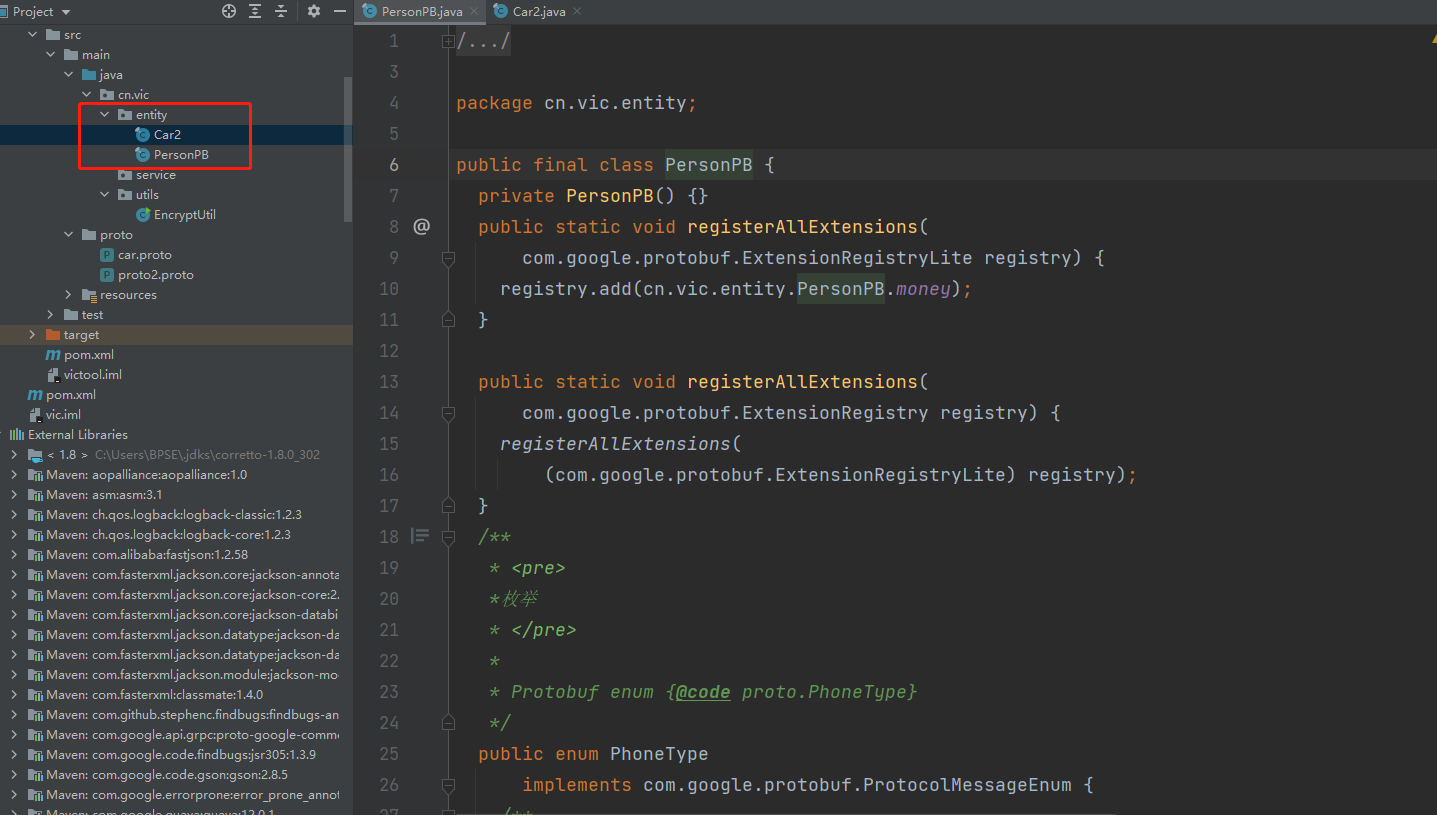Collapse the utils package
This screenshot has width=1437, height=815.
coord(105,195)
